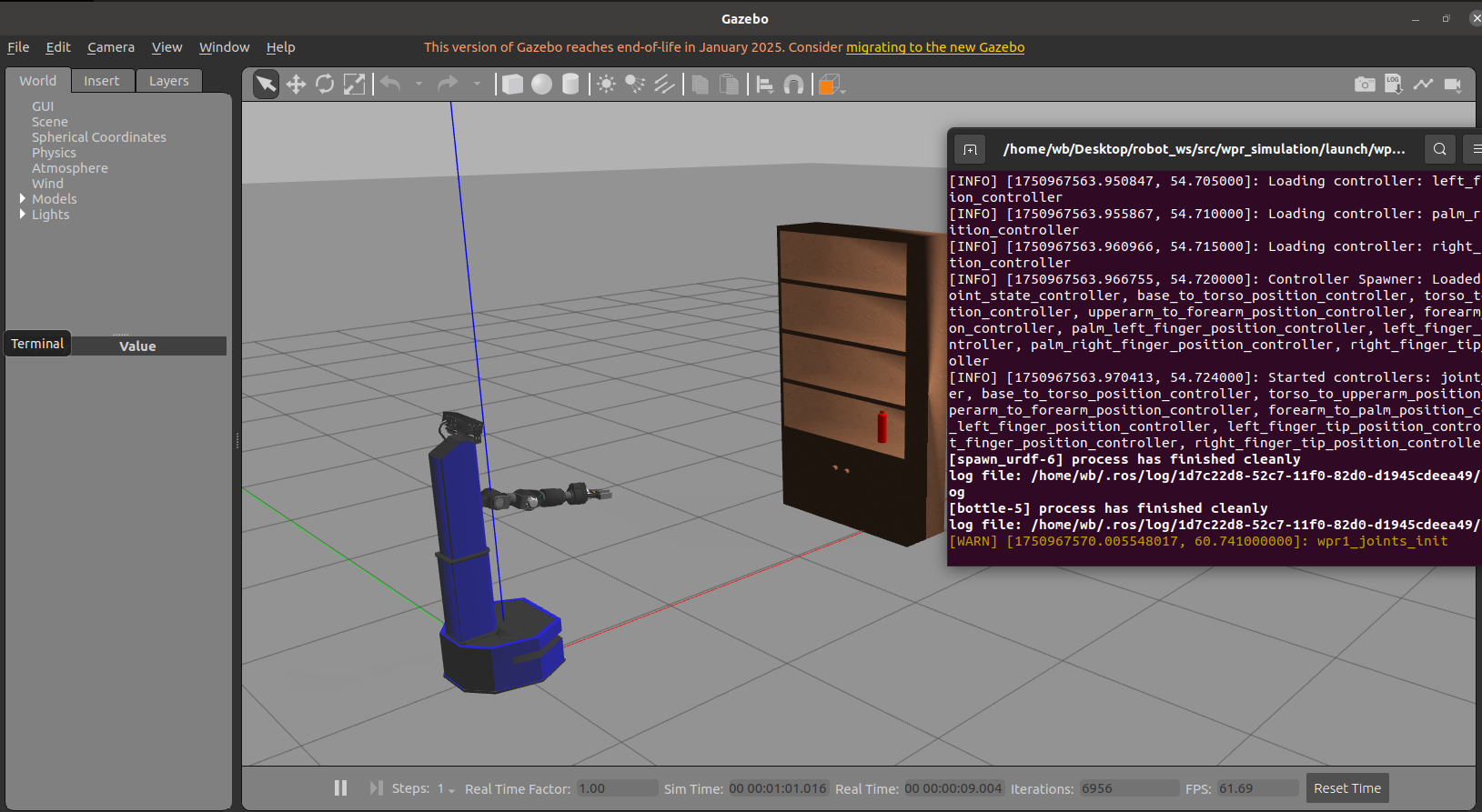Click the FPS value field
The image size is (1482, 812).
1256,788
